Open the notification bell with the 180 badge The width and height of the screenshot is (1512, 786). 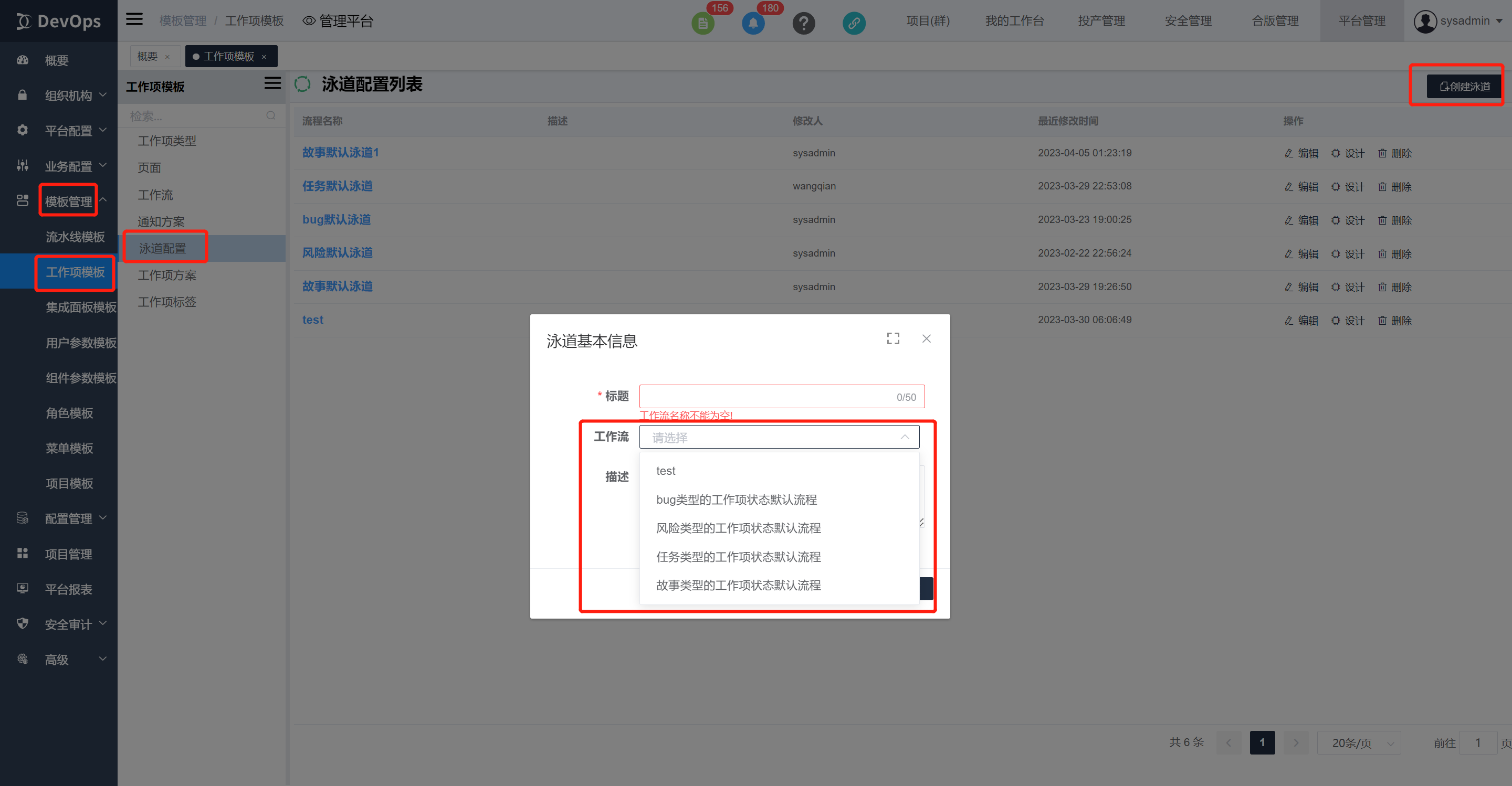click(753, 24)
